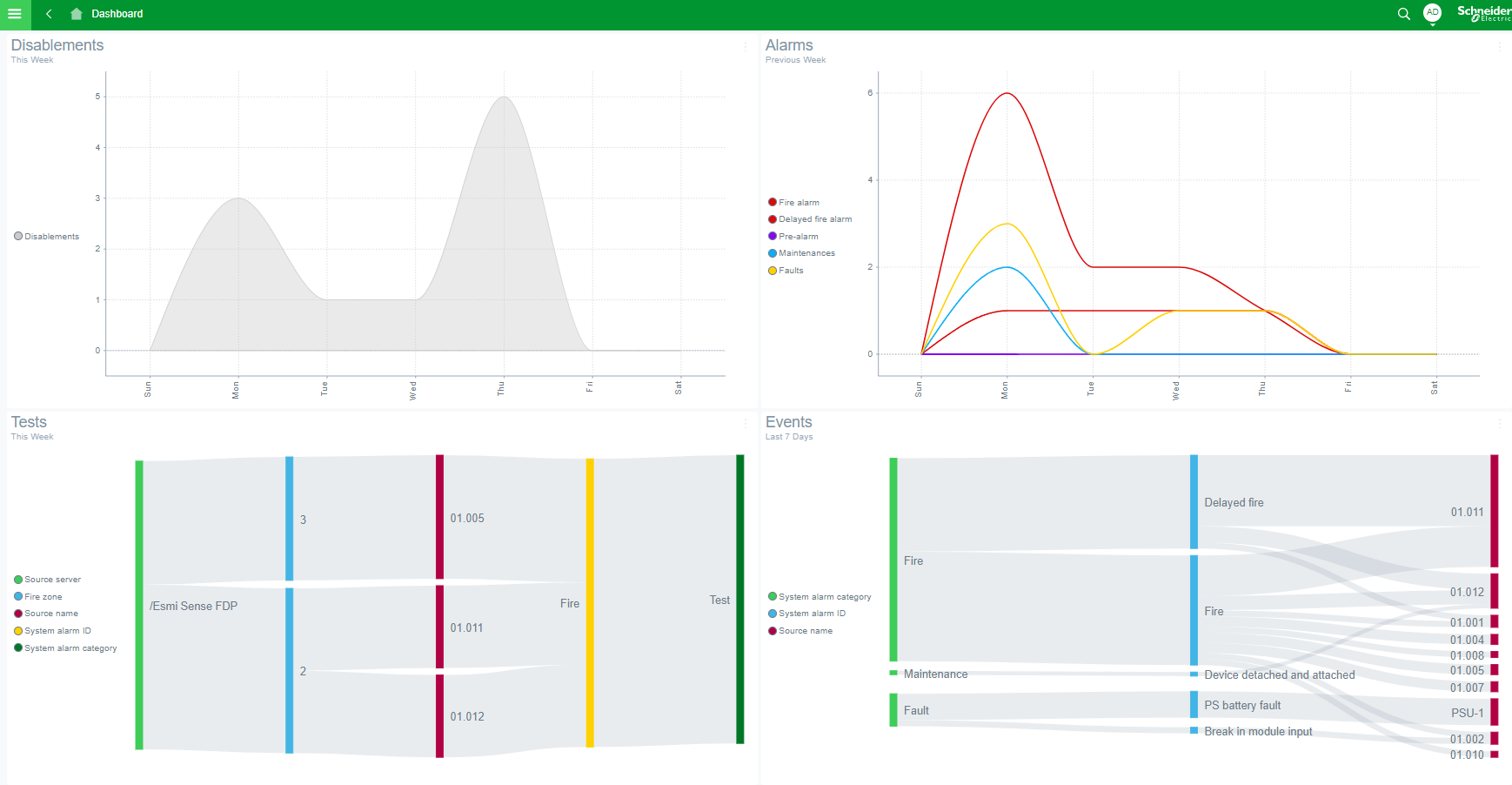Image resolution: width=1512 pixels, height=785 pixels.
Task: Toggle Disablements series in legend
Action: click(x=46, y=237)
